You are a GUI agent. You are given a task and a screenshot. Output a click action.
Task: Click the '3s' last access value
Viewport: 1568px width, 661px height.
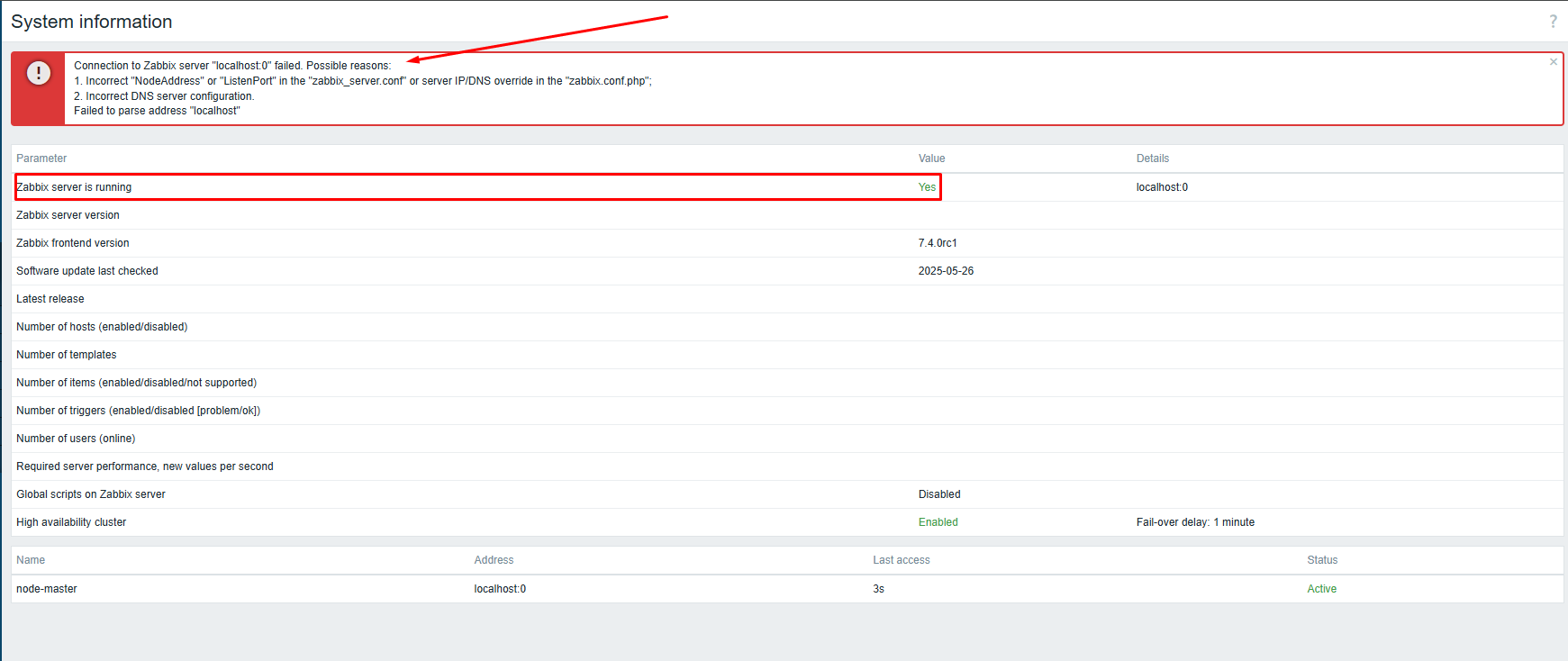coord(878,589)
